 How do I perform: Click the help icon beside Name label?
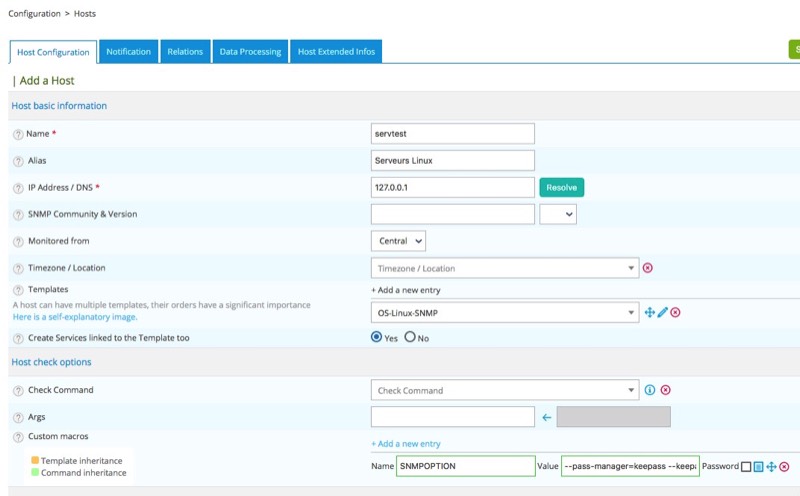tap(18, 134)
